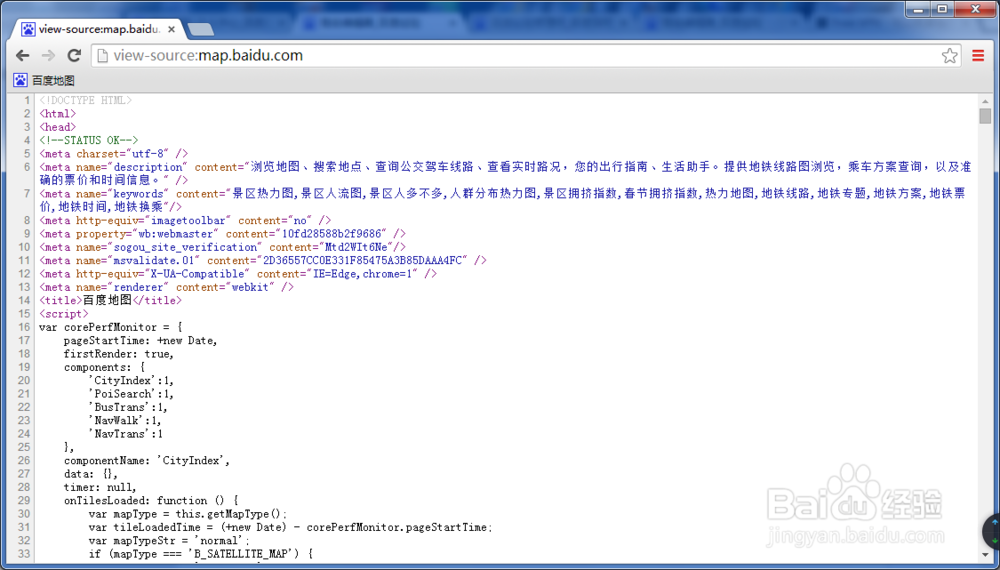The height and width of the screenshot is (570, 1000).
Task: Click the <title>百度地图</title> line
Action: (x=110, y=300)
